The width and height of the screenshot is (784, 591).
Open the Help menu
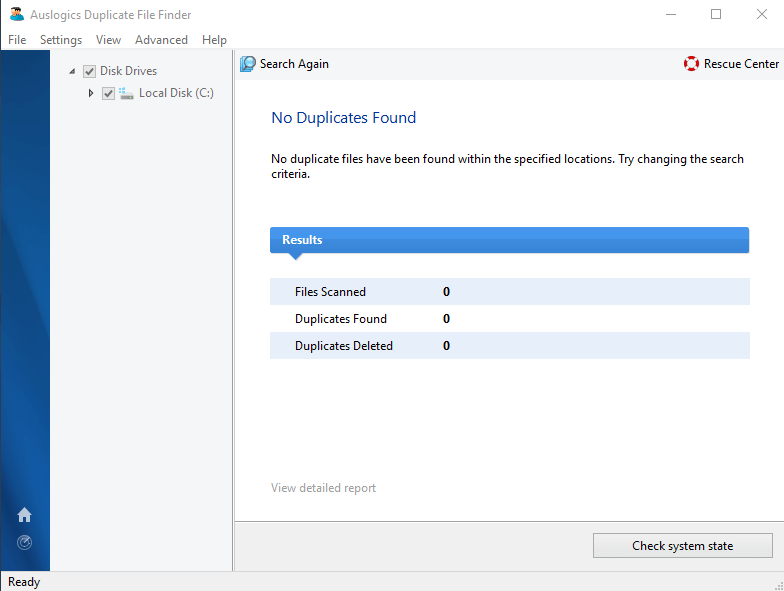tap(214, 40)
